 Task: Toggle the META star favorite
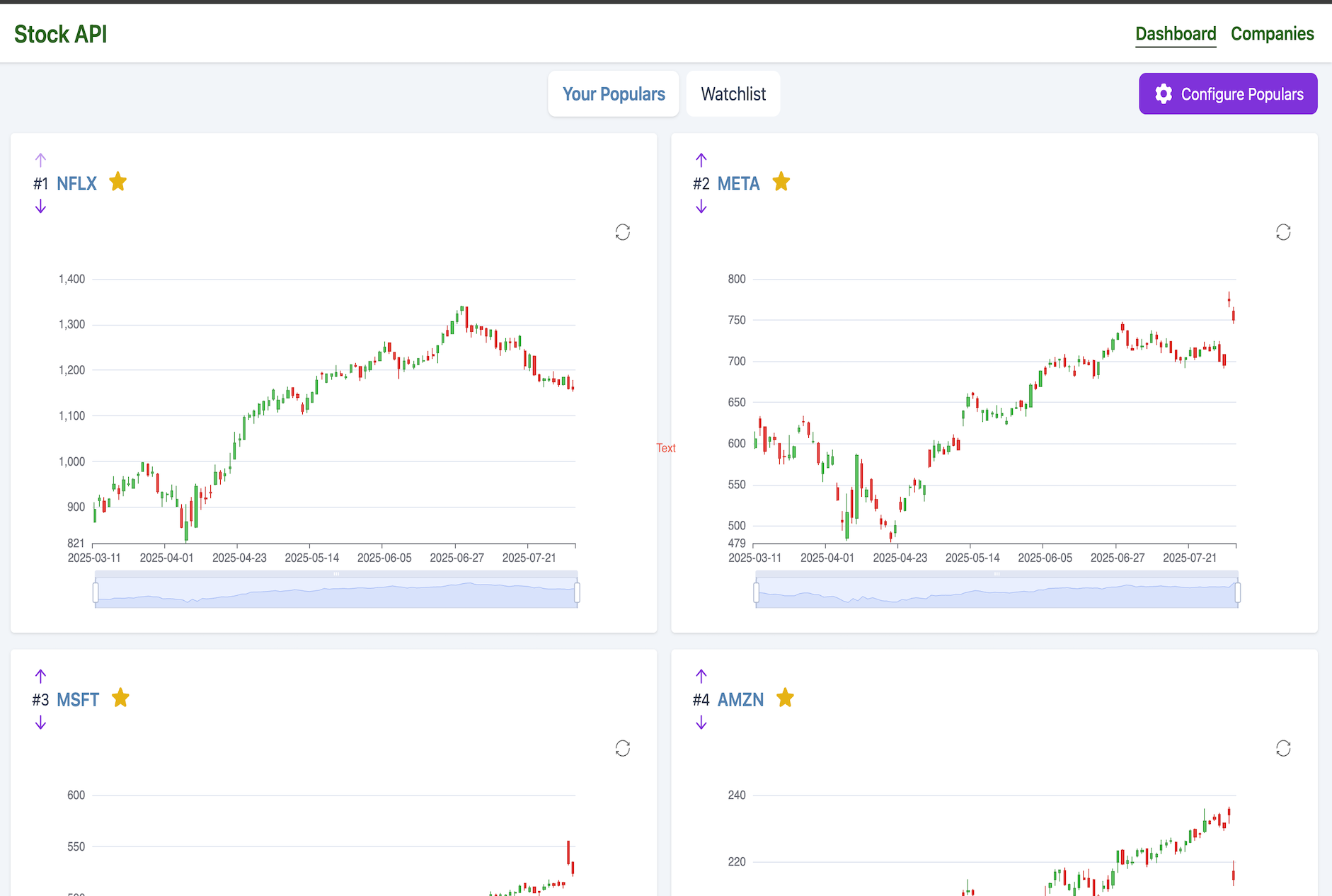(781, 182)
